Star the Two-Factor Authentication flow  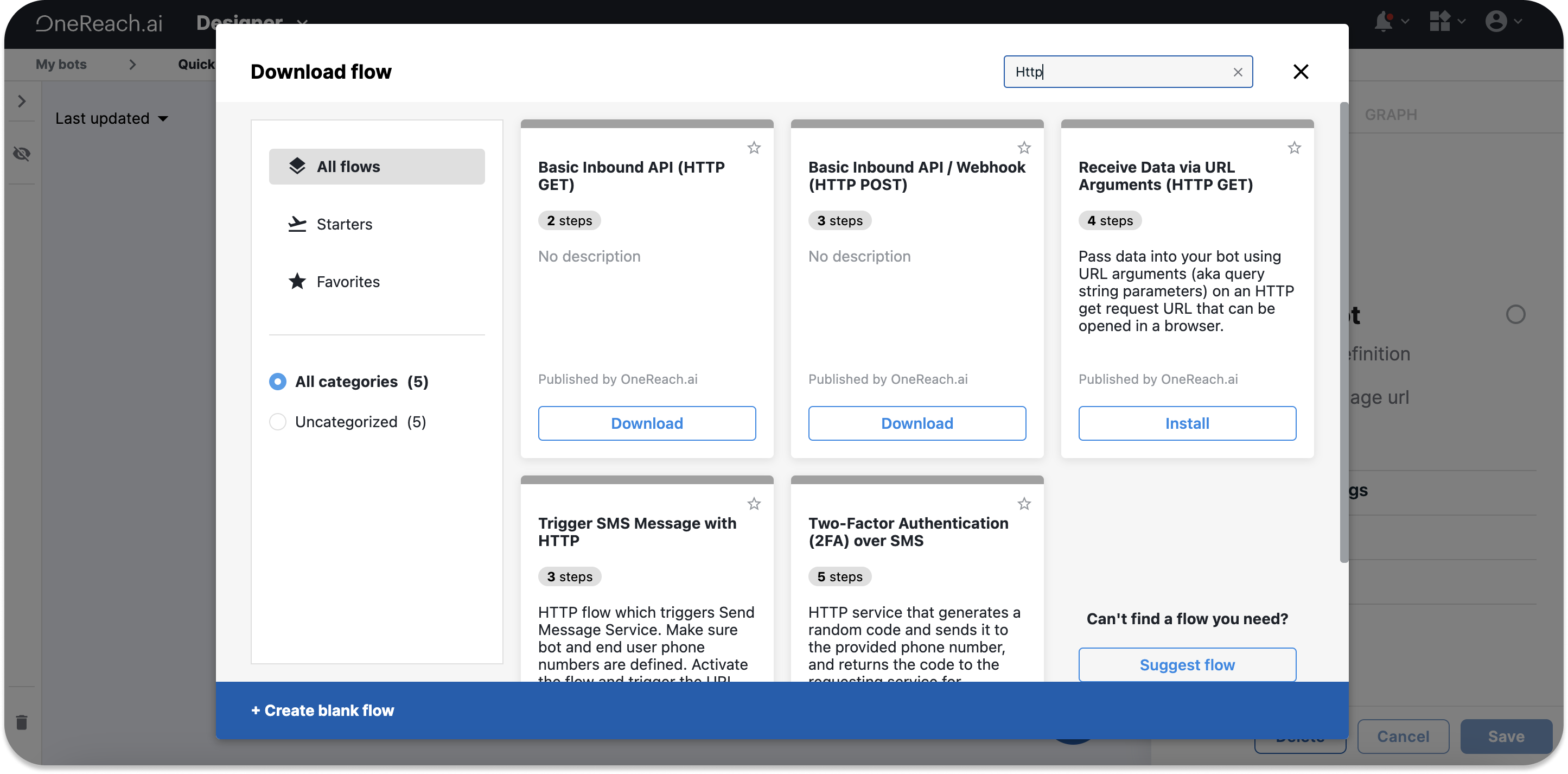coord(1024,504)
